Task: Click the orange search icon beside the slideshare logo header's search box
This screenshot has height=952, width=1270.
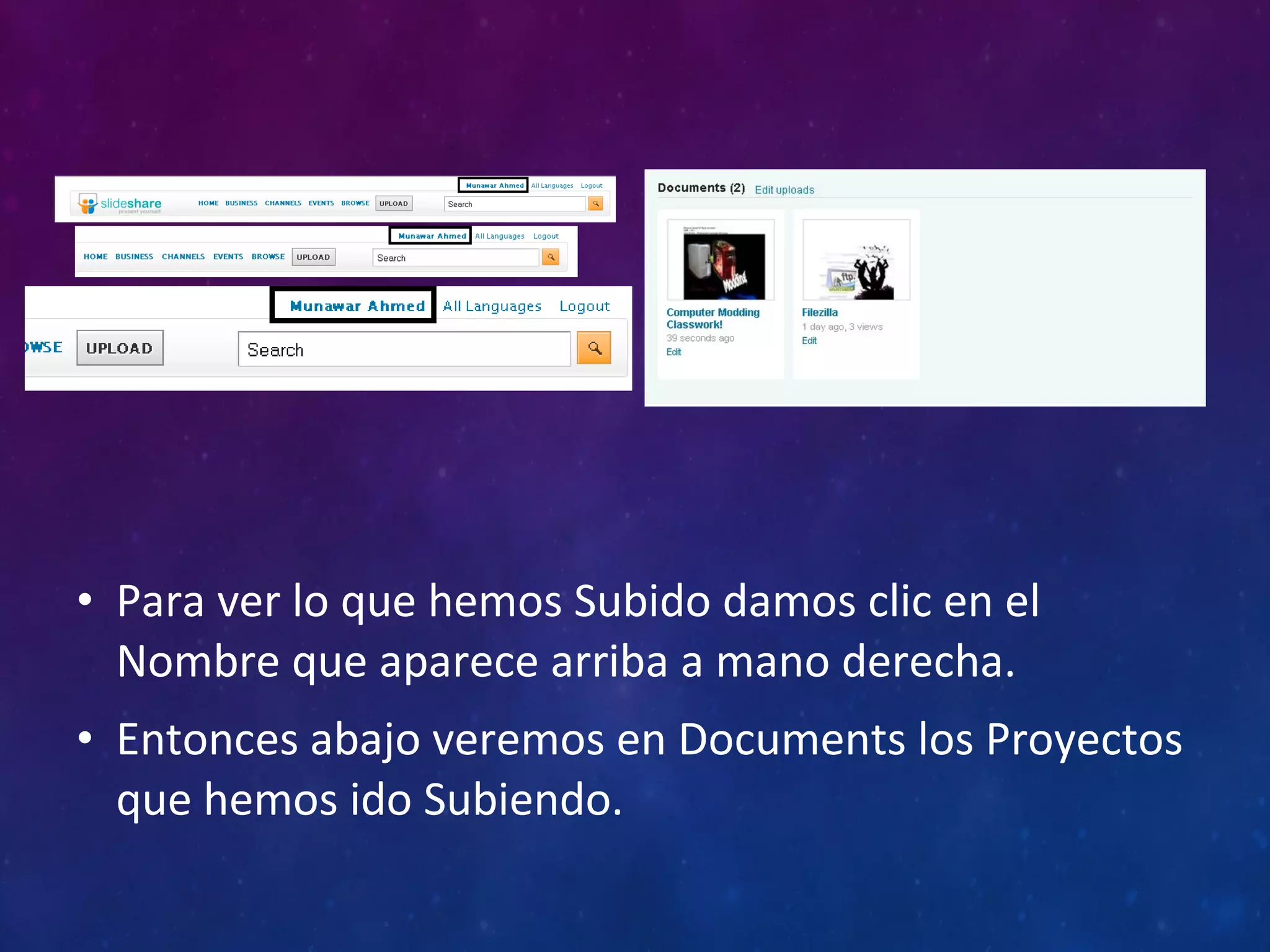Action: [595, 203]
